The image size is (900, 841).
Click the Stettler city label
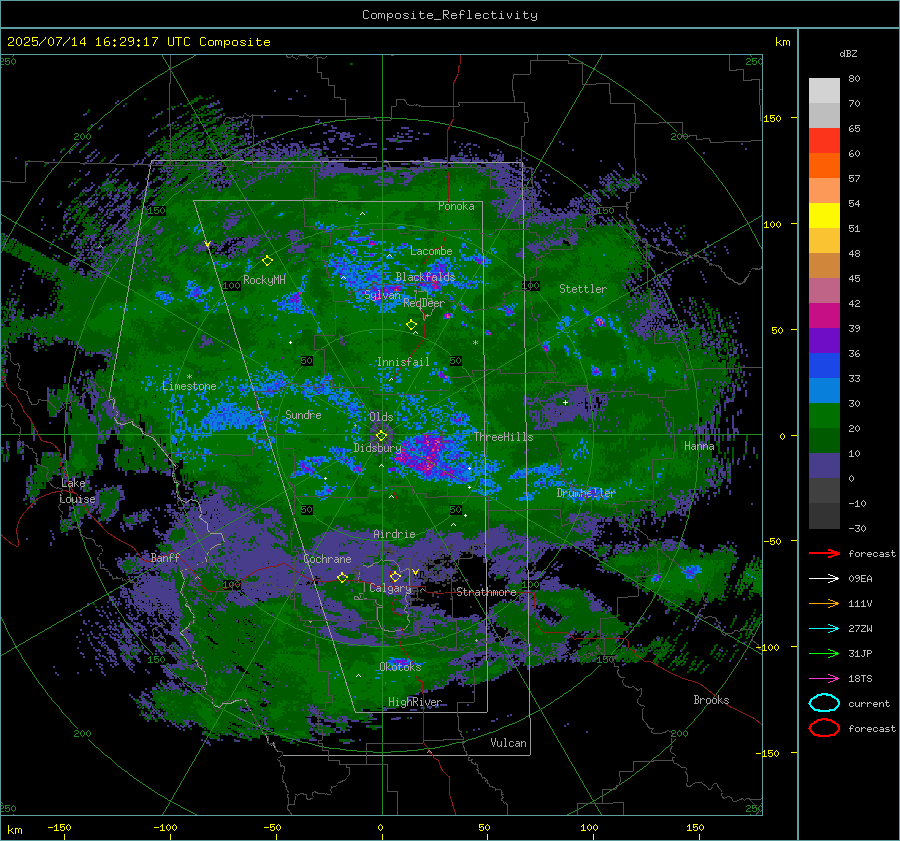[x=583, y=289]
